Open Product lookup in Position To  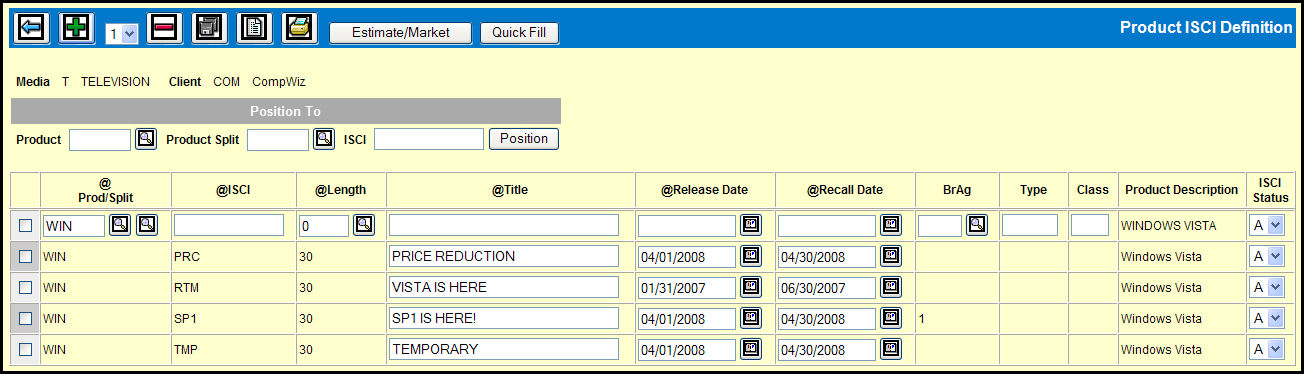click(x=146, y=139)
